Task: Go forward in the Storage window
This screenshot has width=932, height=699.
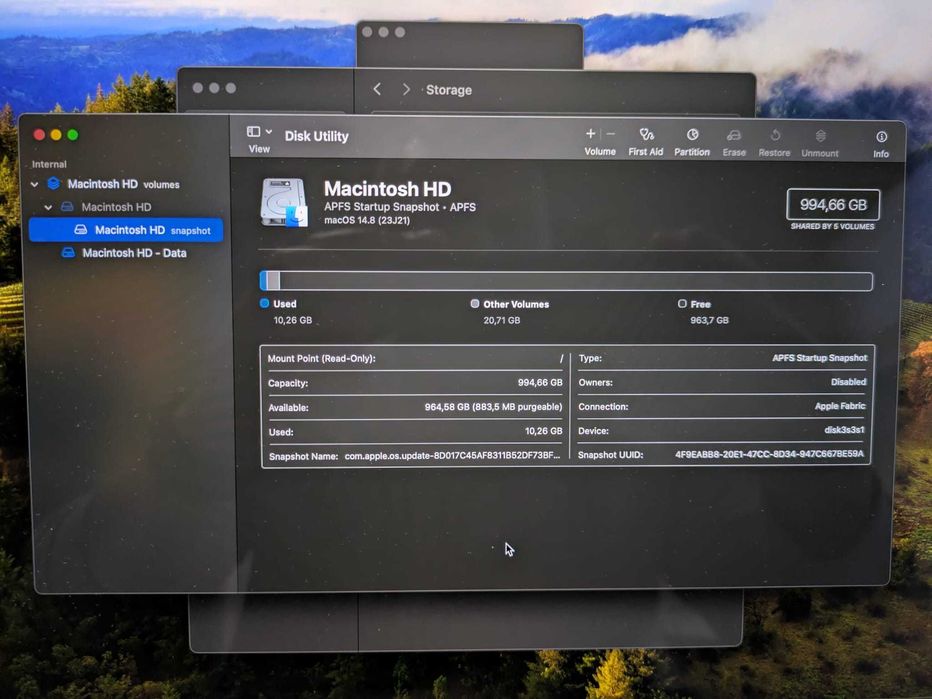Action: point(406,89)
